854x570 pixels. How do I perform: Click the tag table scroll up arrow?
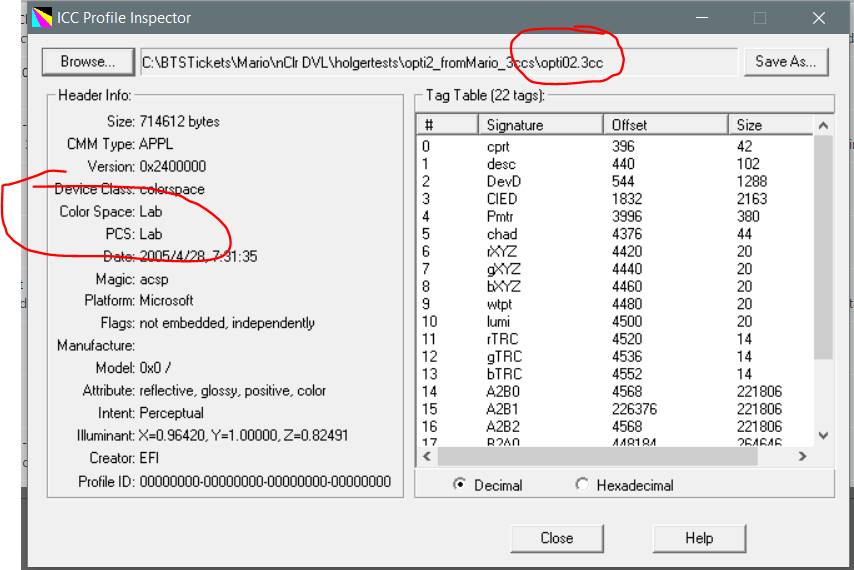[x=824, y=126]
